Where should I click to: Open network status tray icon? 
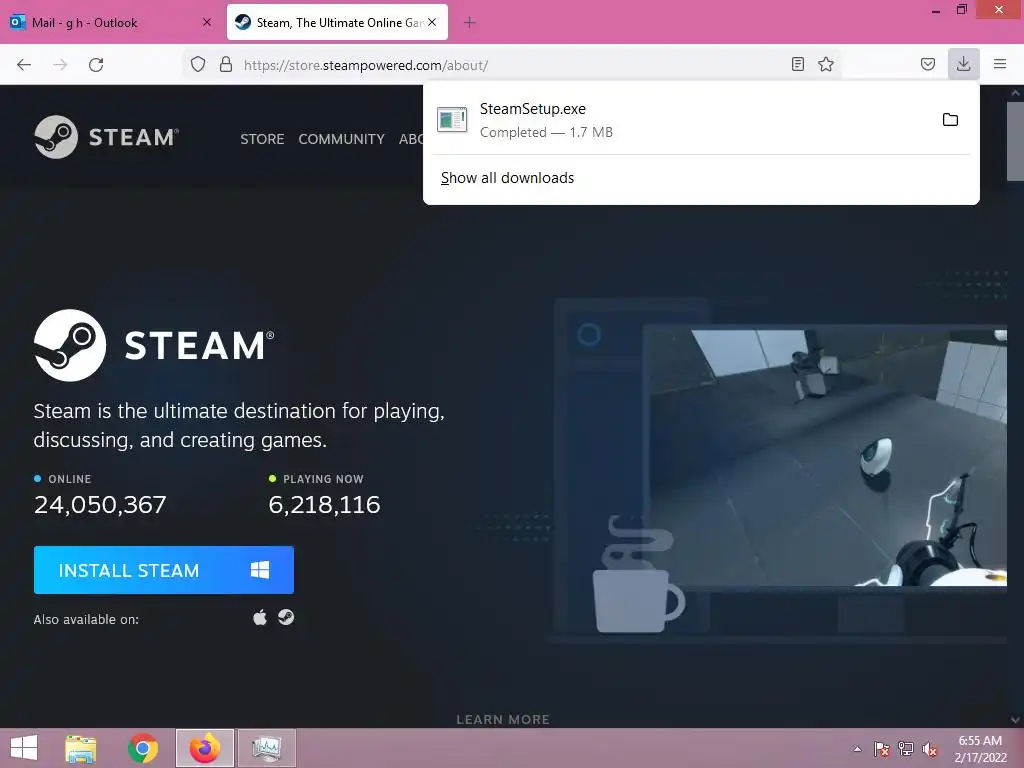pyautogui.click(x=906, y=749)
